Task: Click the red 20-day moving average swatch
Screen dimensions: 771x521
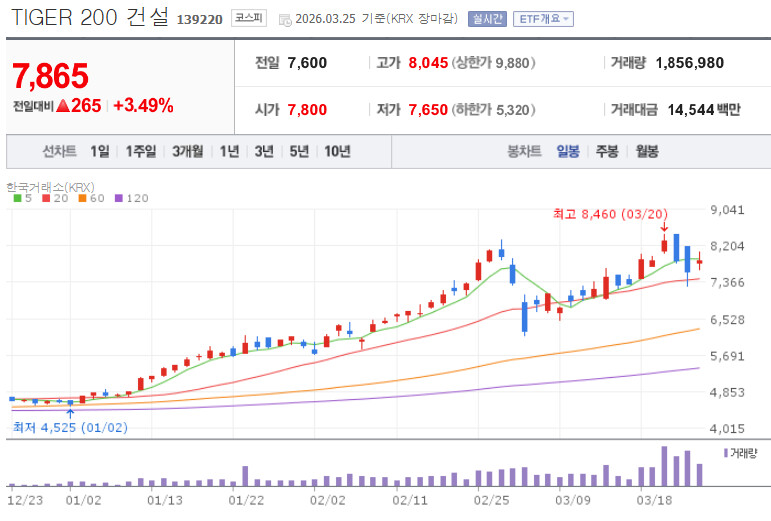Action: (x=46, y=198)
